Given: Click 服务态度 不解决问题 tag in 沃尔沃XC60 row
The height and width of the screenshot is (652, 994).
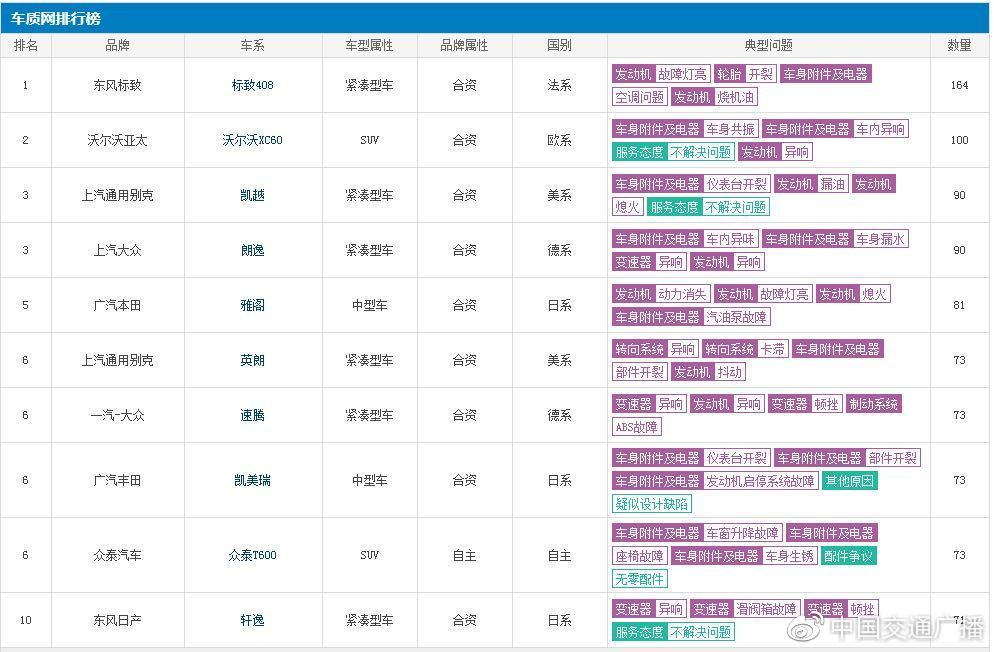Looking at the screenshot, I should pos(673,152).
